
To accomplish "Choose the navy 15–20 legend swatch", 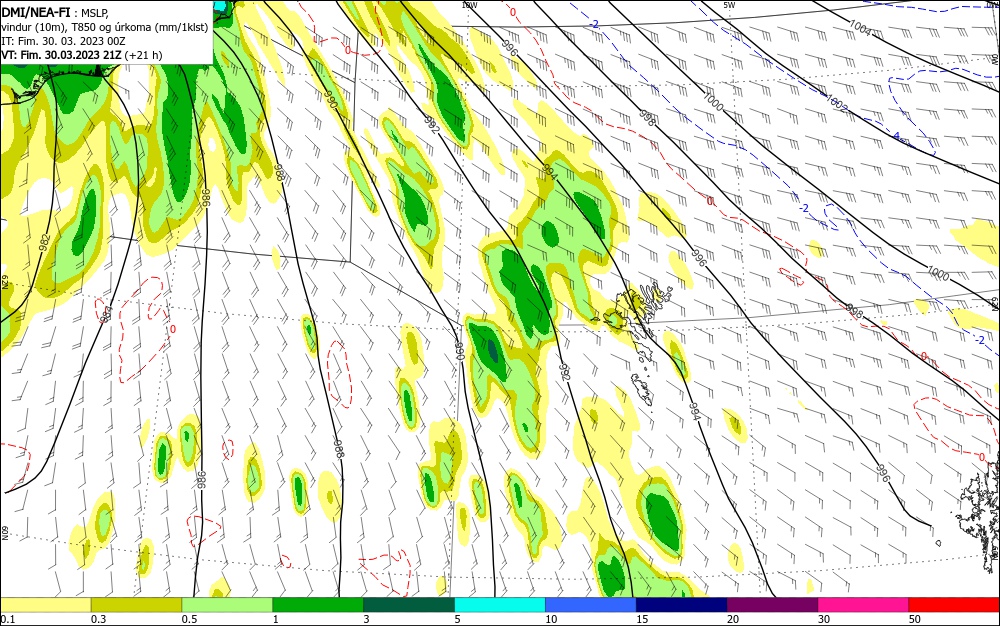I will pos(681,605).
